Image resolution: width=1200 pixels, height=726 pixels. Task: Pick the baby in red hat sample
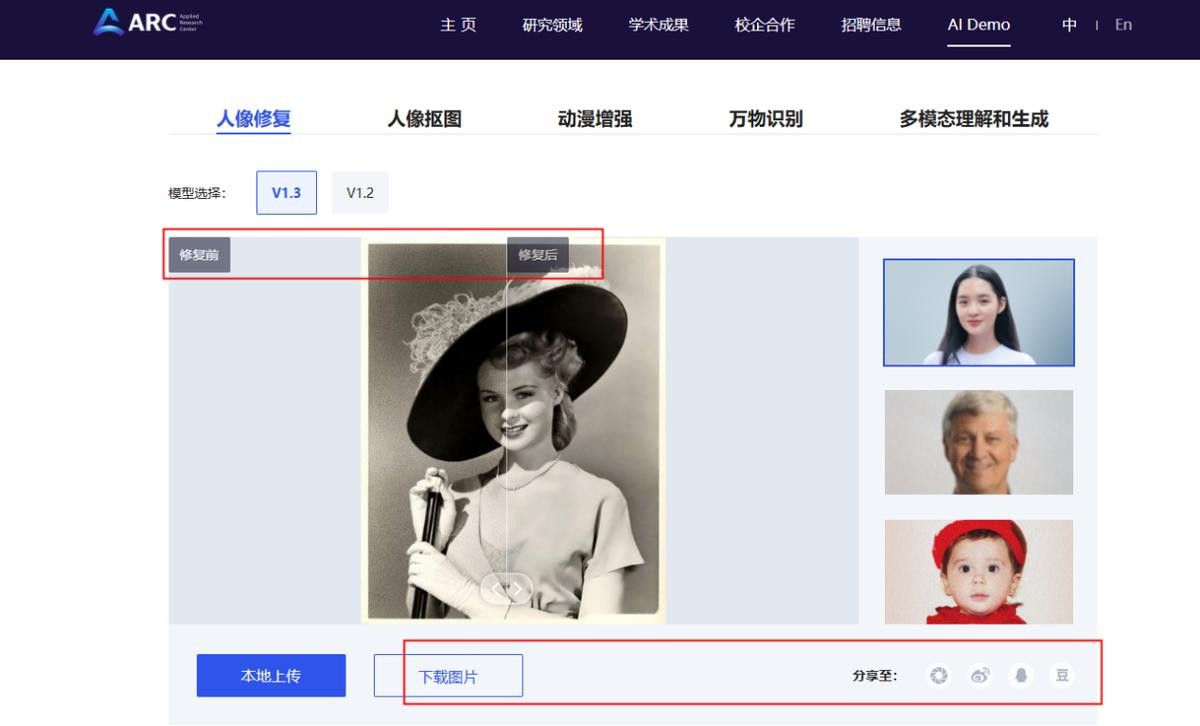tap(978, 572)
